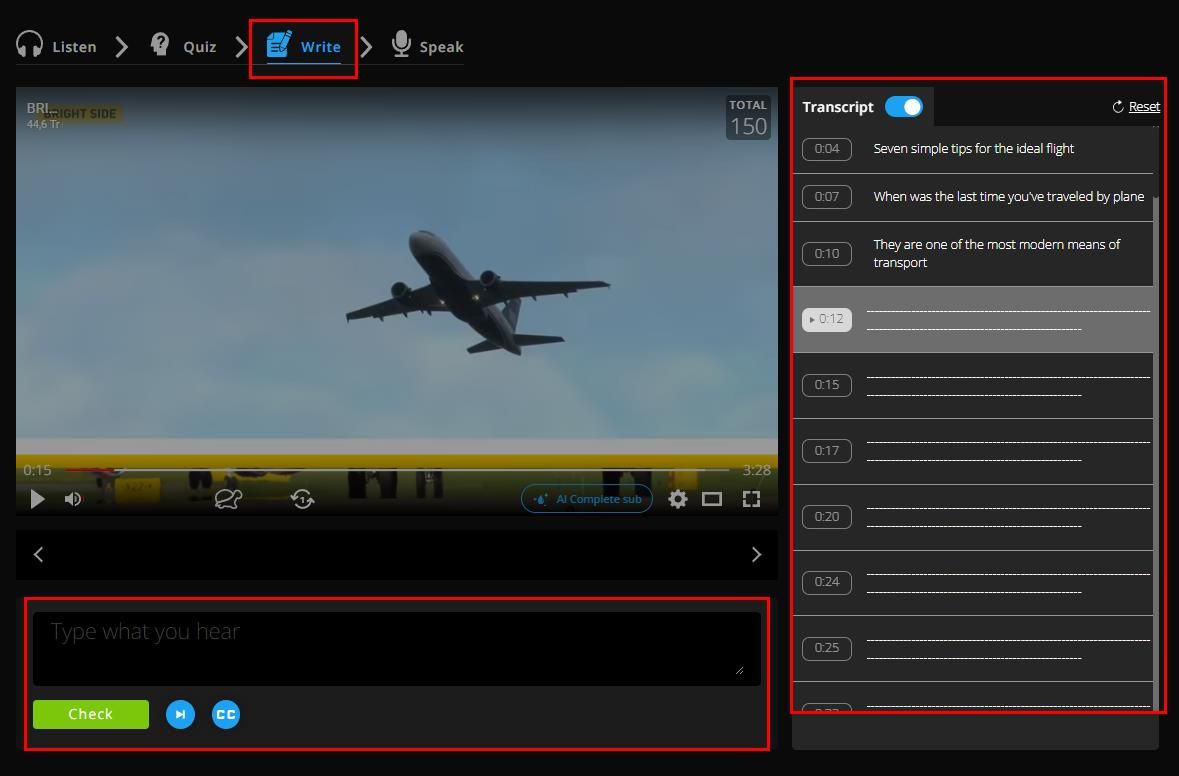Go to the previous sentence arrow
Viewport: 1179px width, 776px height.
pyautogui.click(x=39, y=554)
